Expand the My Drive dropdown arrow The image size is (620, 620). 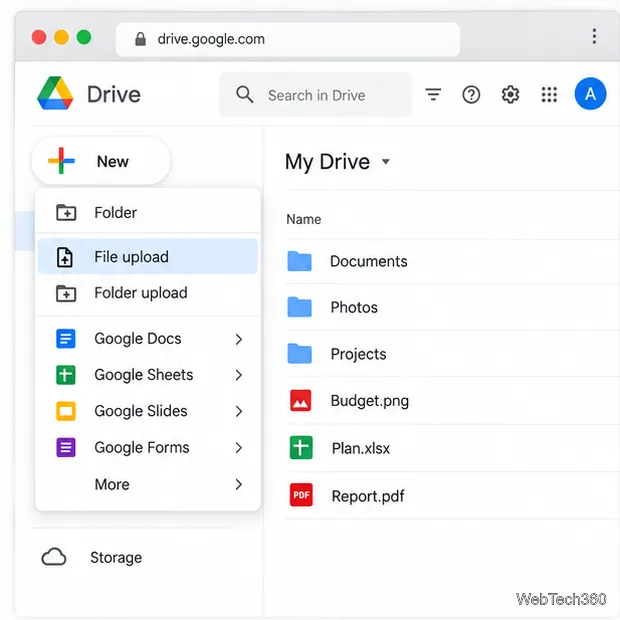click(386, 161)
